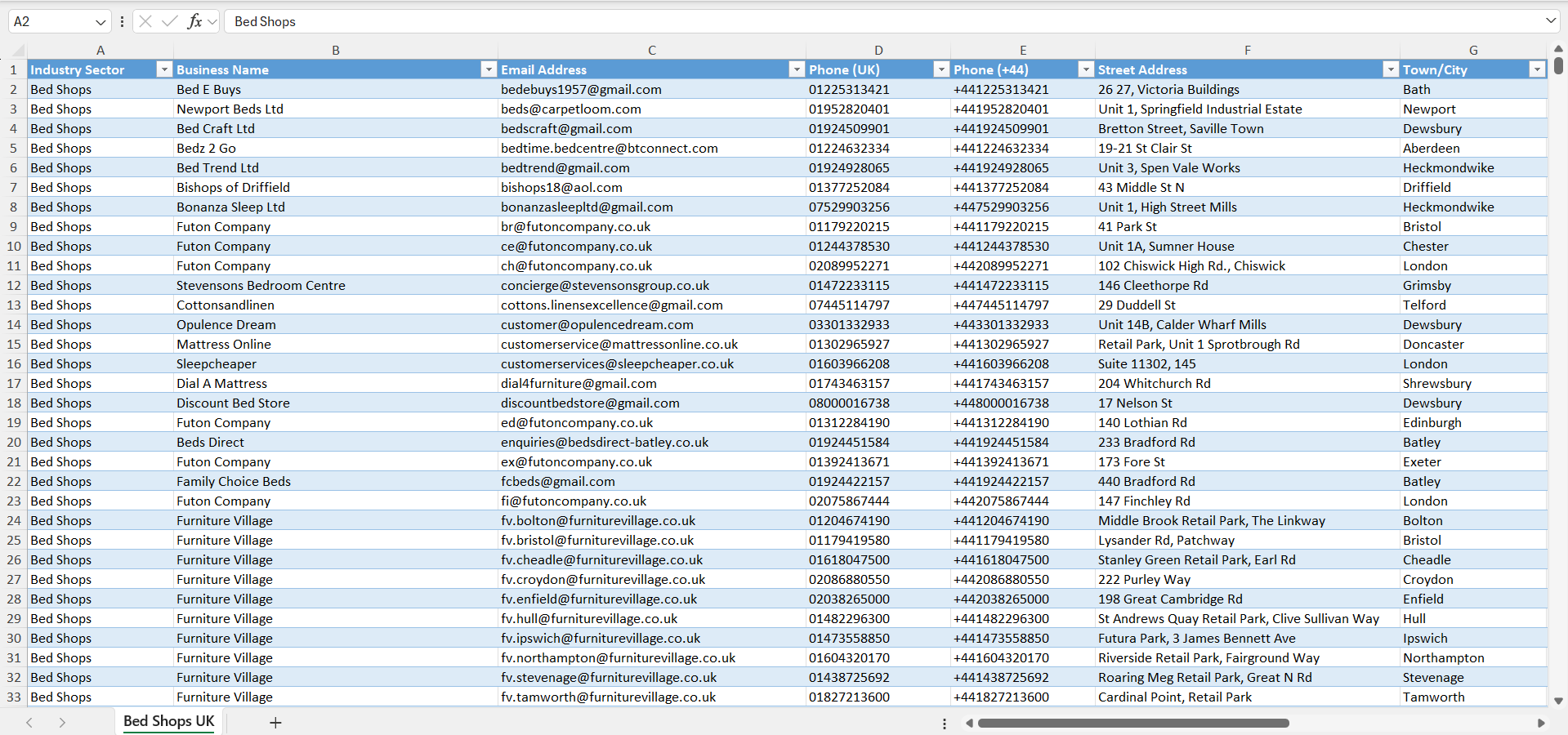Open the Business Name filter dropdown
Screen dimensions: 1568x735
point(489,69)
